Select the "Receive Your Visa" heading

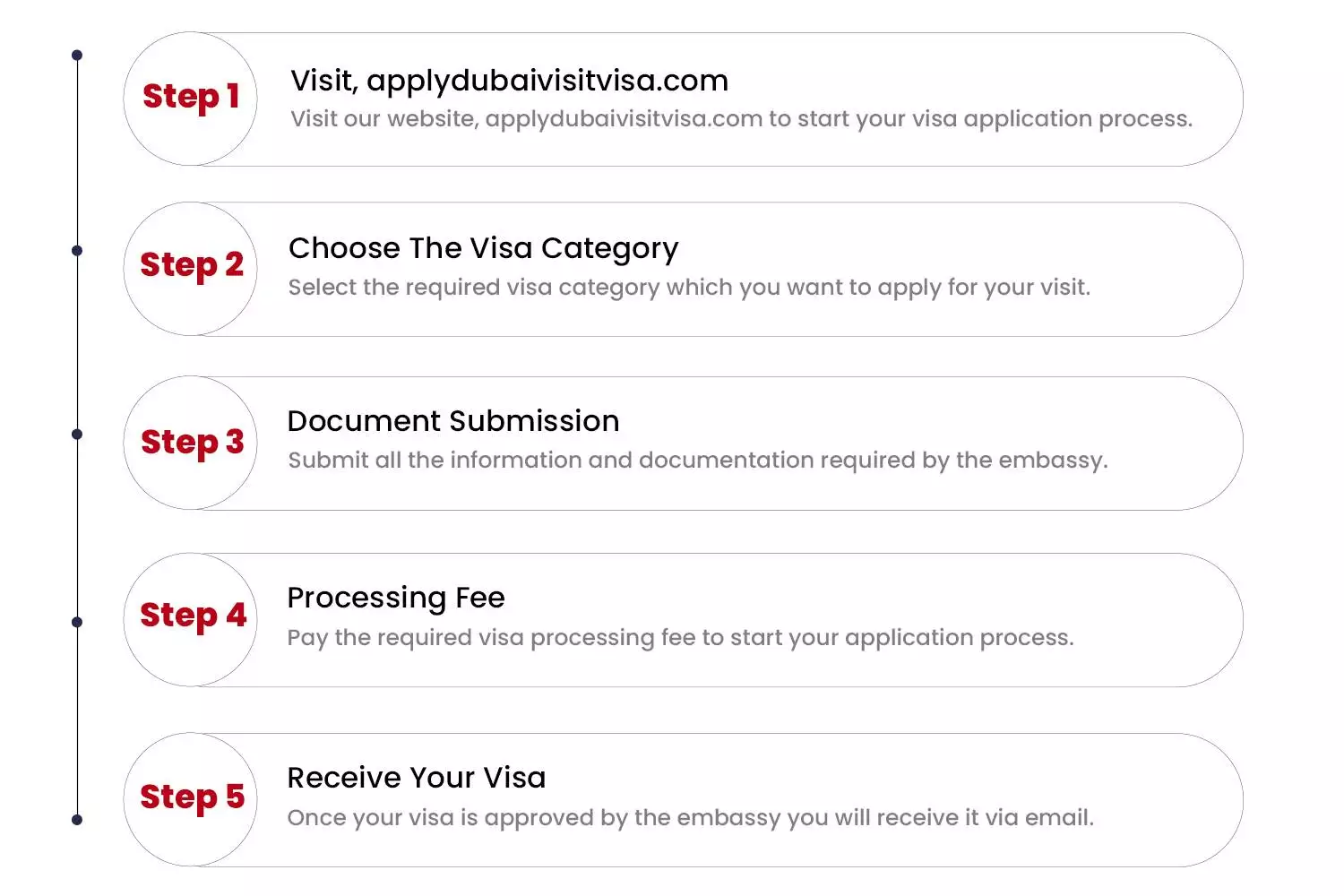416,778
